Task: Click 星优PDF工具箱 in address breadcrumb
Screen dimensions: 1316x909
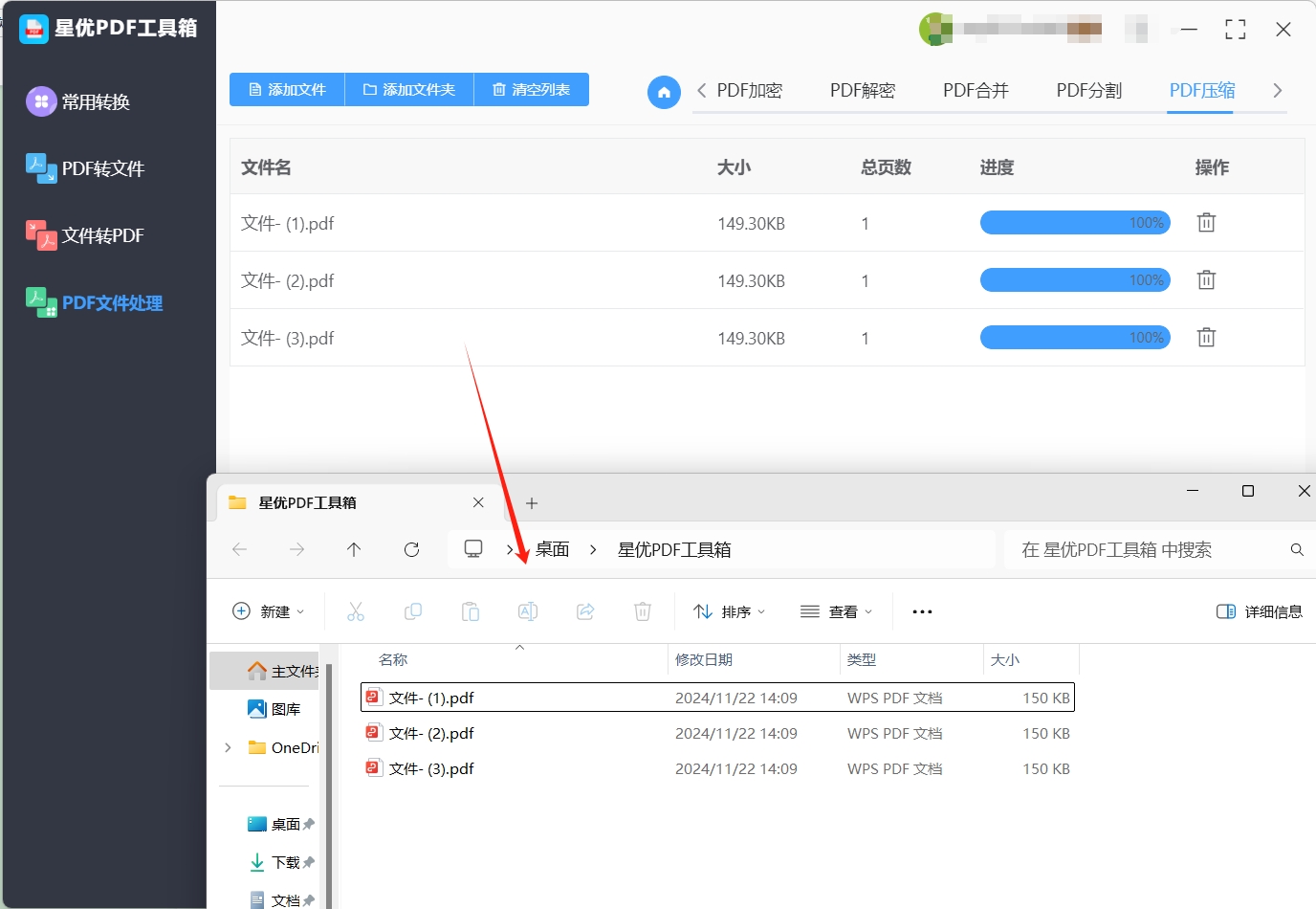Action: [x=674, y=549]
